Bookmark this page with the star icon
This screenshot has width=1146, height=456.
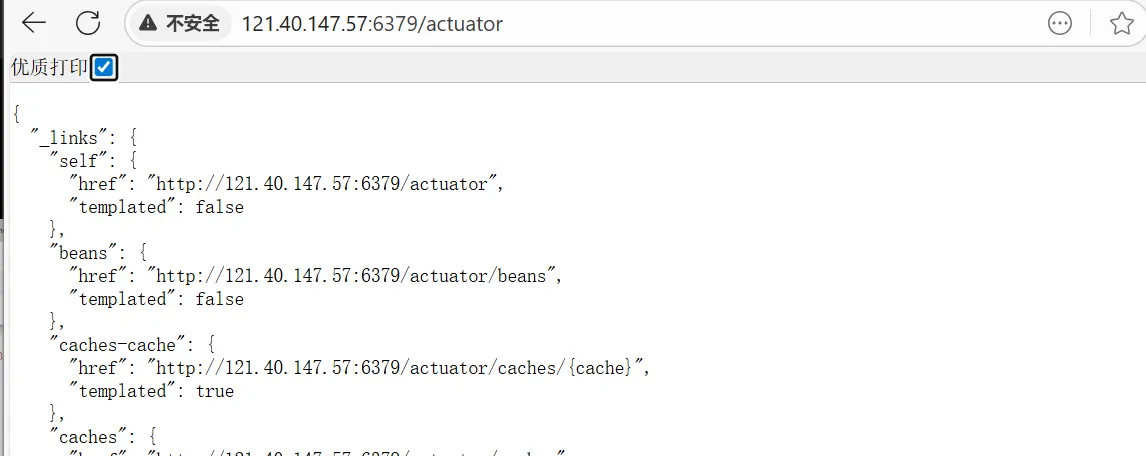(x=1121, y=24)
